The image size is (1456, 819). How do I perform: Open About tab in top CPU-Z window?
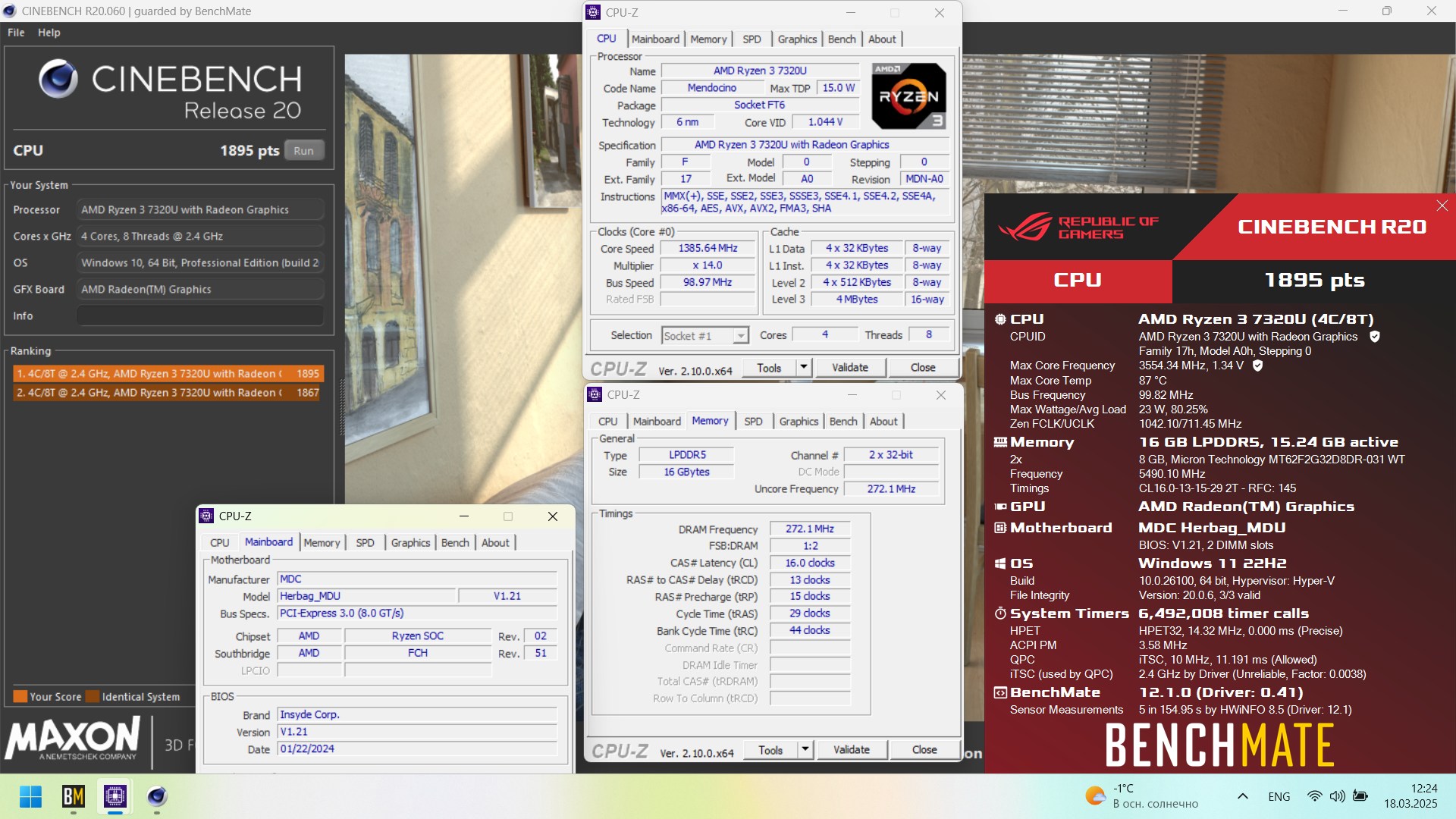[x=882, y=39]
